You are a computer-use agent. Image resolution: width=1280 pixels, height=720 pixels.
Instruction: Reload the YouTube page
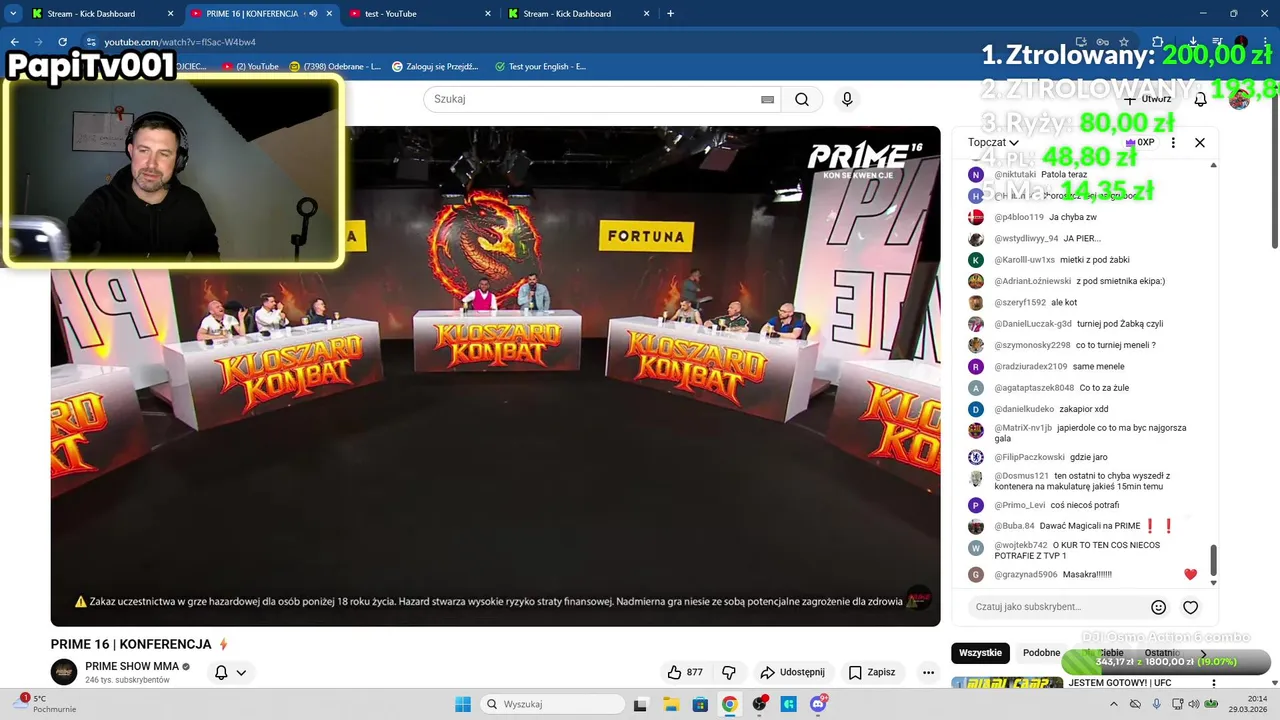pyautogui.click(x=62, y=42)
